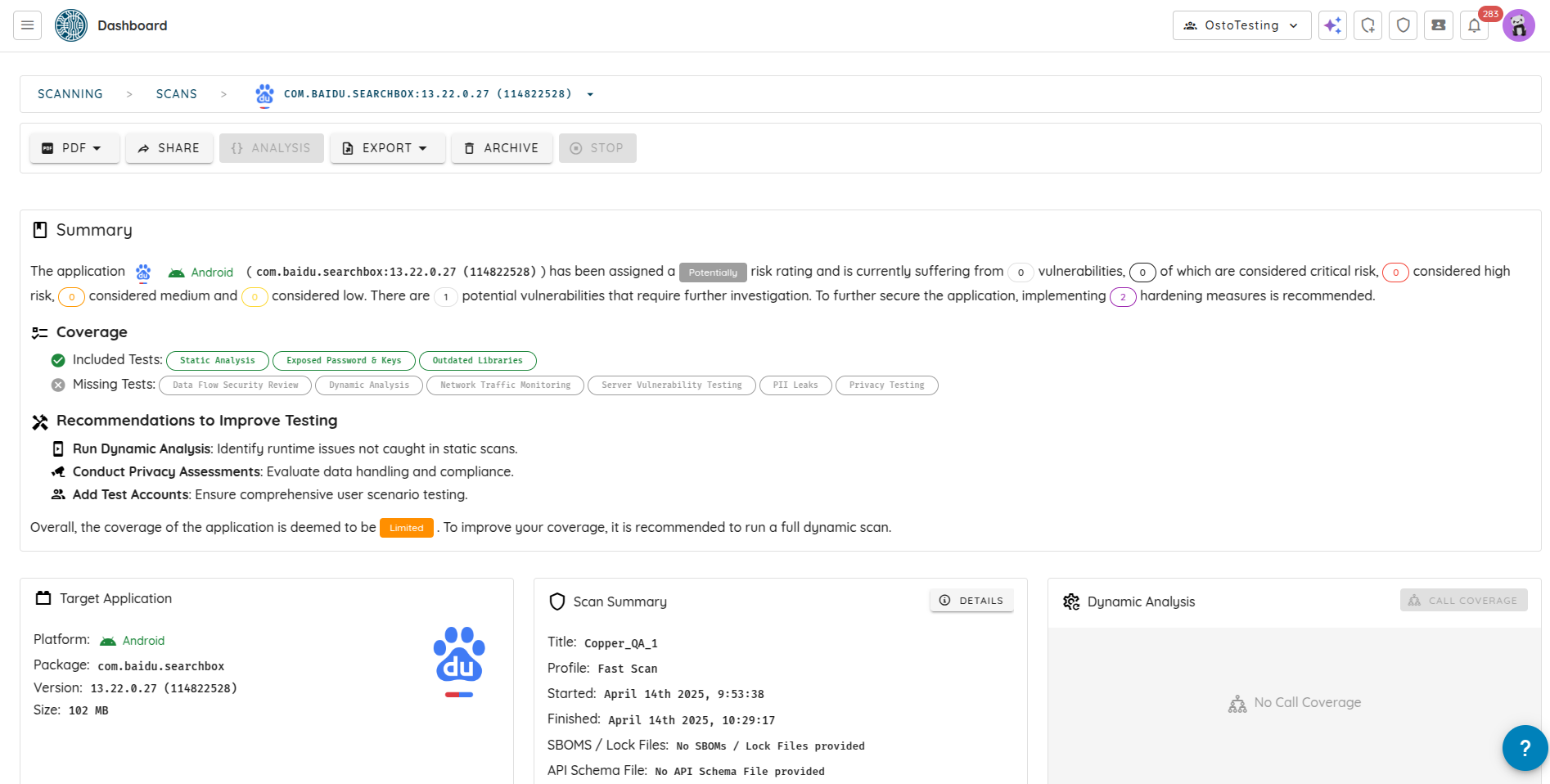Select the Data Flow Security Review chip
This screenshot has height=784, width=1550.
236,385
